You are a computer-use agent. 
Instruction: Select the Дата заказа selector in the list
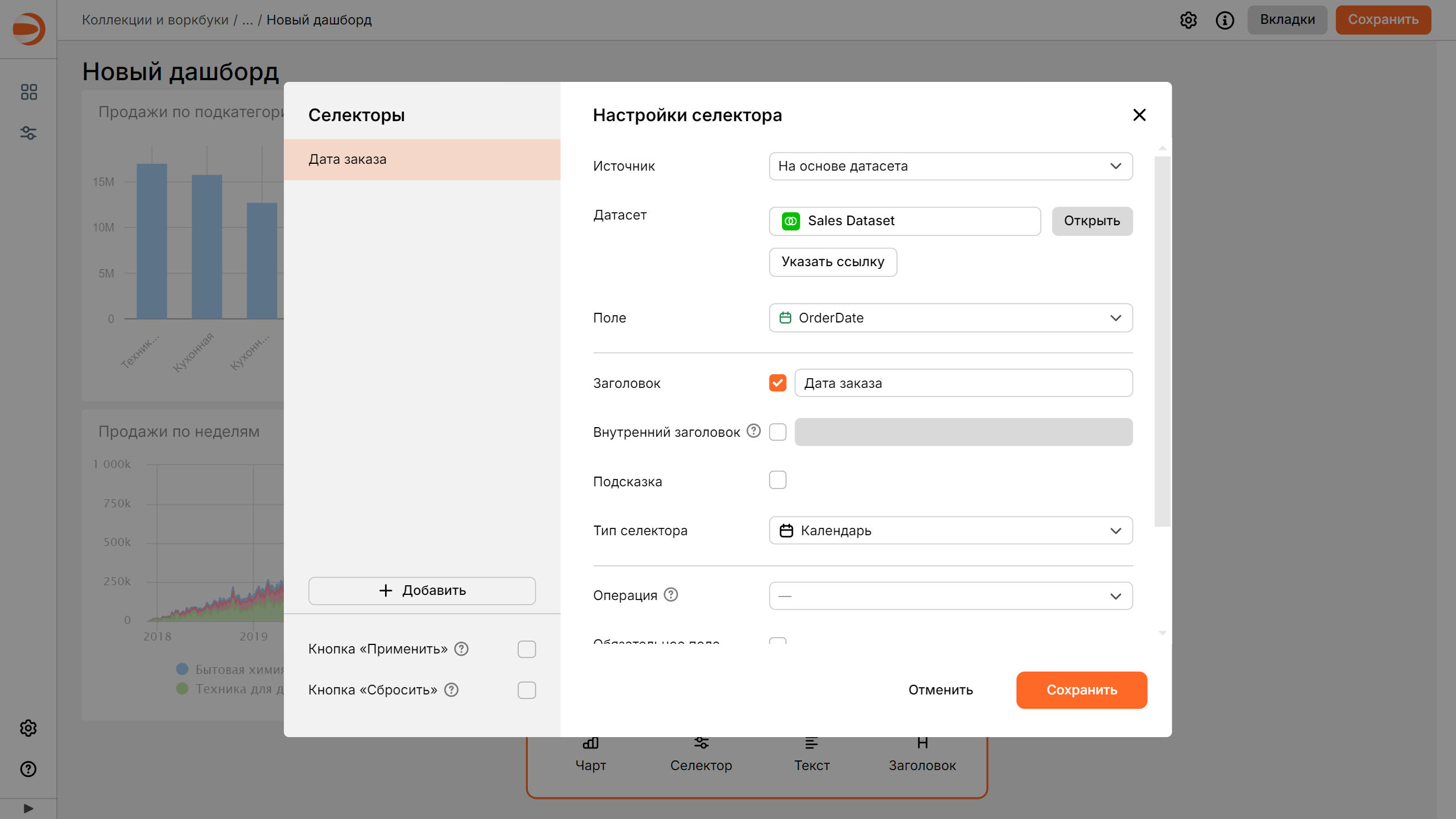[x=421, y=159]
